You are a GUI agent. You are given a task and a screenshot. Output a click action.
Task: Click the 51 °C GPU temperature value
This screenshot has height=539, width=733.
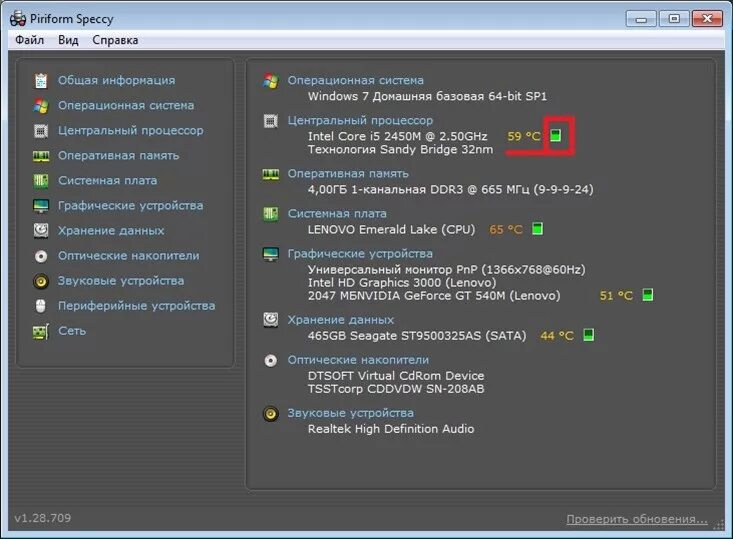(x=616, y=295)
